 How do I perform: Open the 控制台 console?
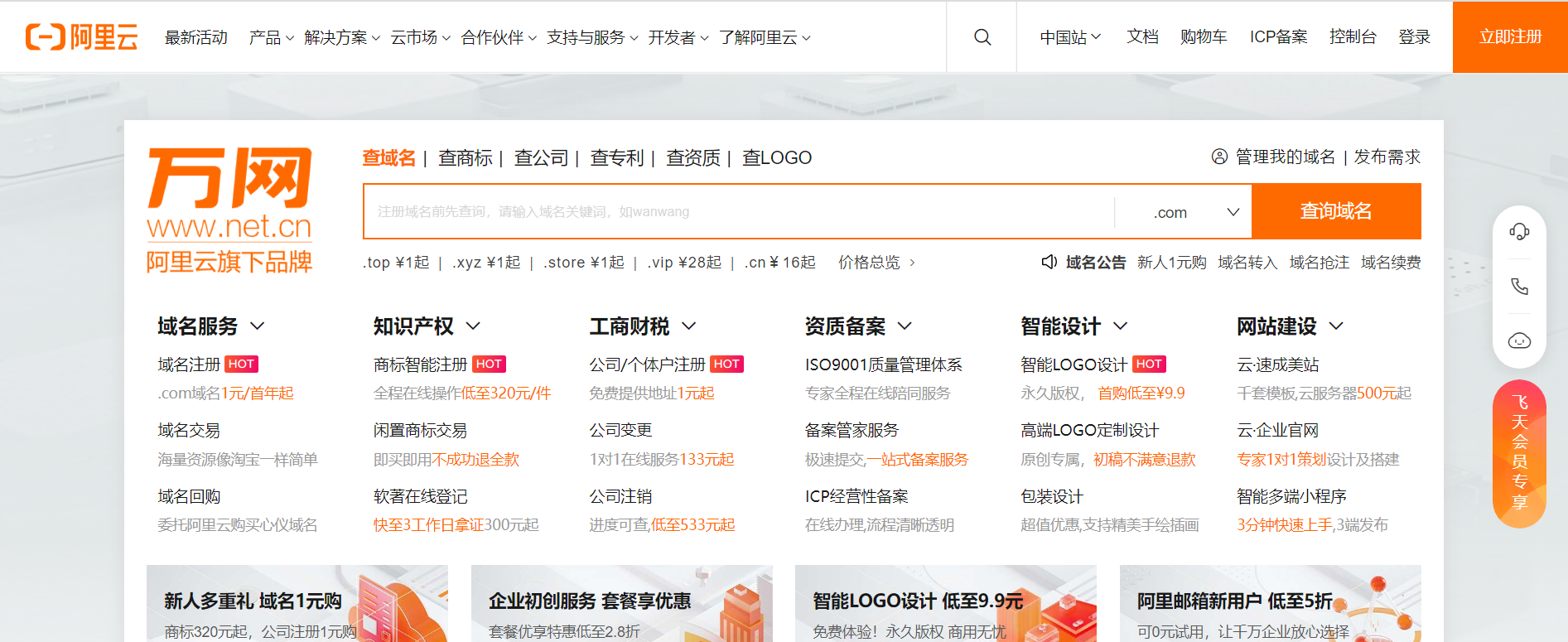click(1353, 37)
